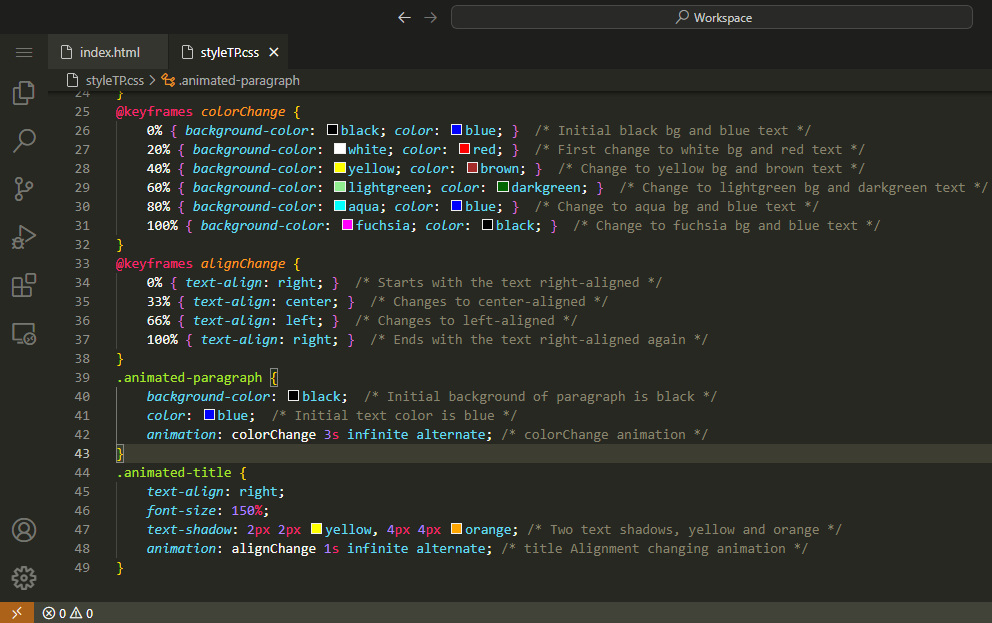This screenshot has height=623, width=992.
Task: Click the hamburger application menu
Action: click(x=24, y=52)
